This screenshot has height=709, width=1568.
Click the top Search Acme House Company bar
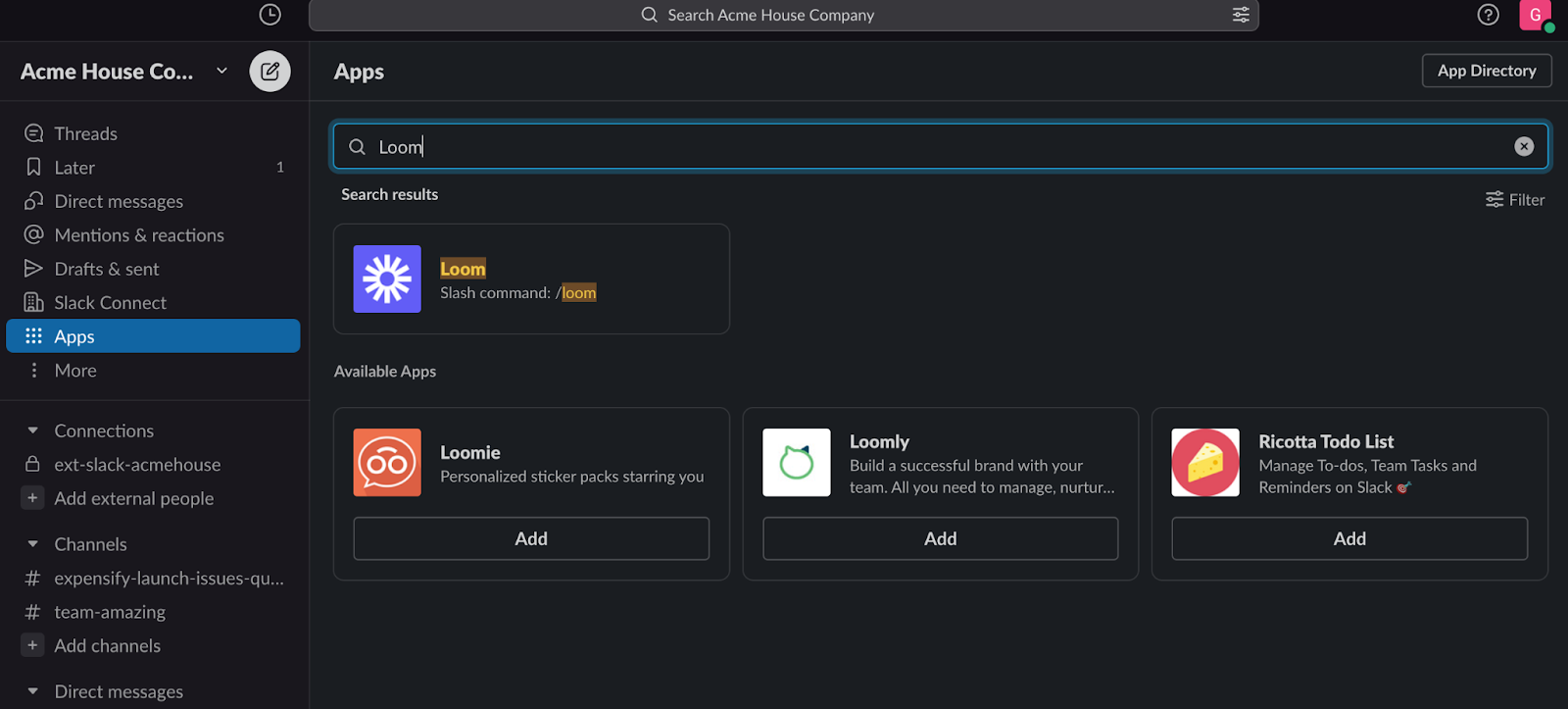click(783, 15)
